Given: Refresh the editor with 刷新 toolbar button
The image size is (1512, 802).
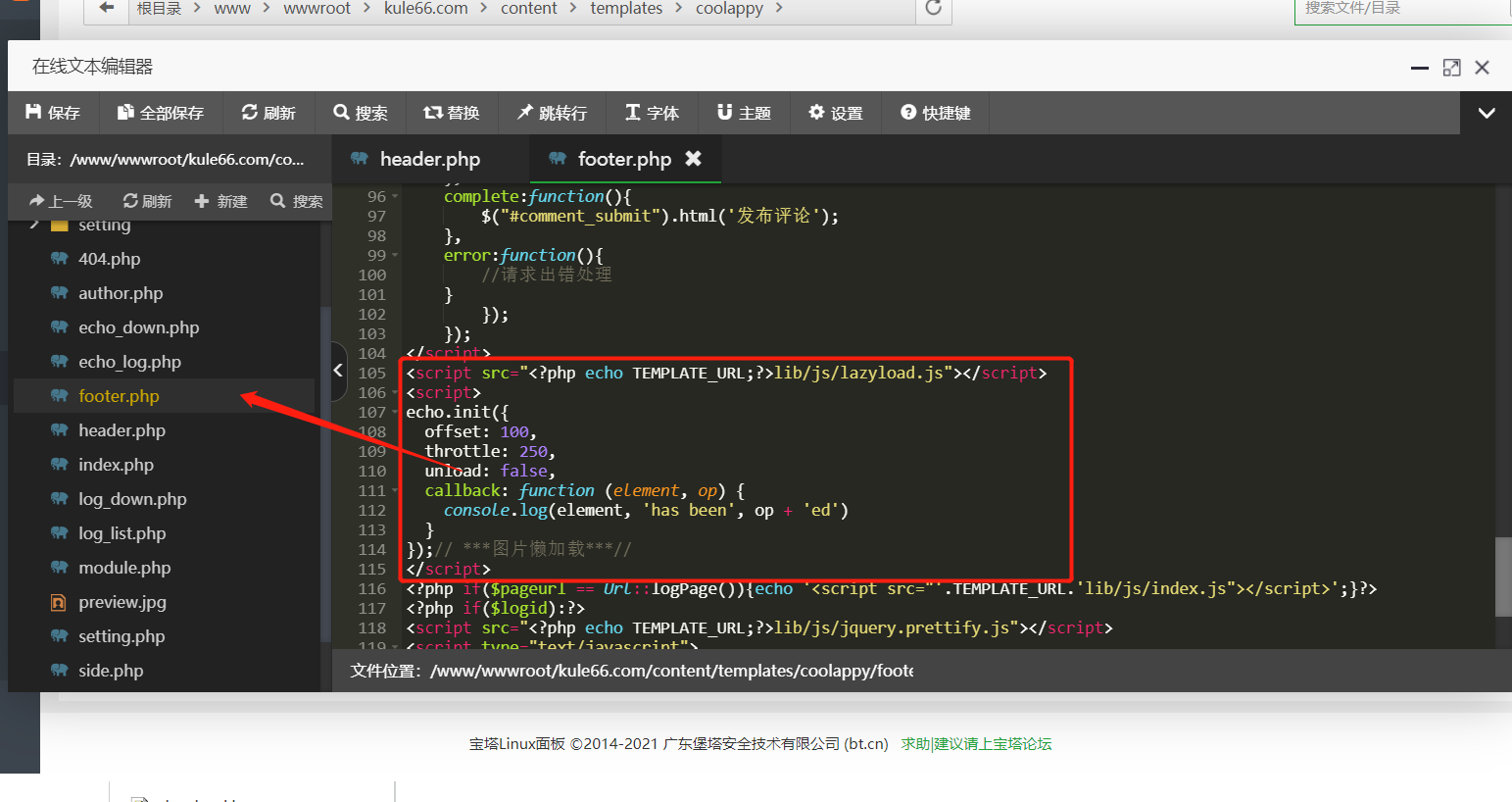Looking at the screenshot, I should pyautogui.click(x=268, y=113).
